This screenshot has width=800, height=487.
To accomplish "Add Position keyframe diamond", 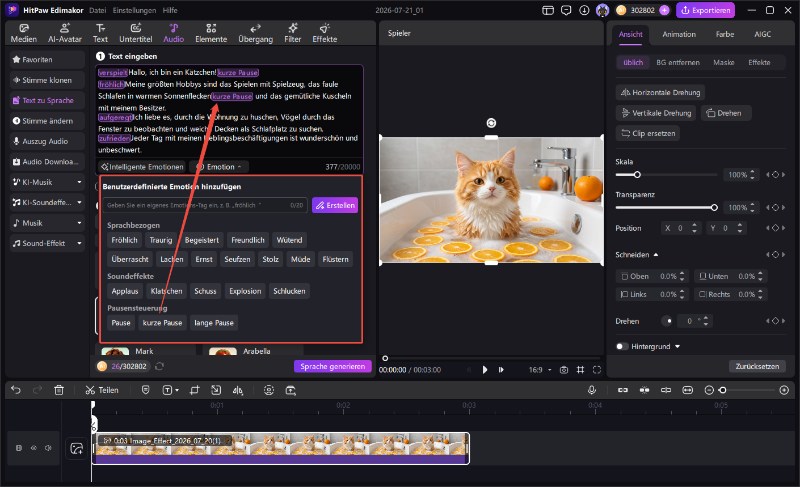I will point(776,228).
